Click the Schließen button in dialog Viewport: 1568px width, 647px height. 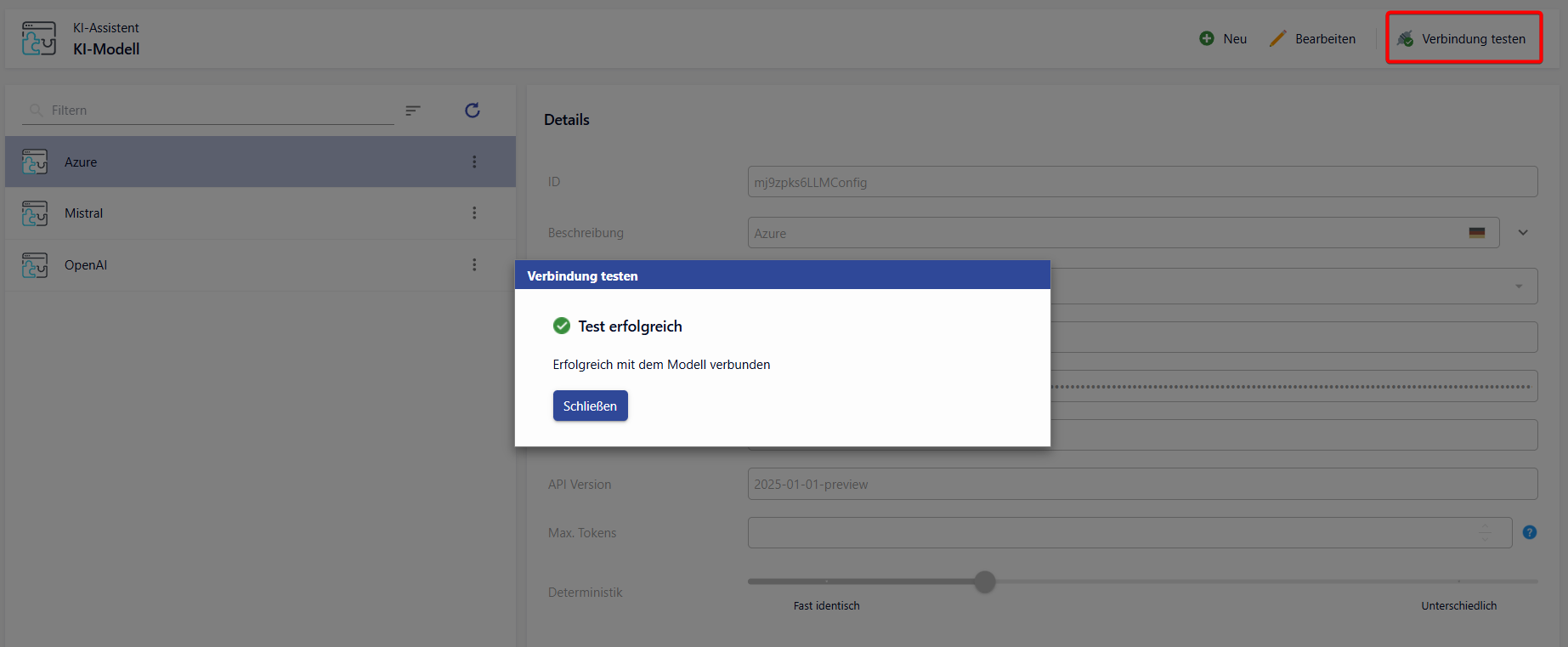click(590, 406)
